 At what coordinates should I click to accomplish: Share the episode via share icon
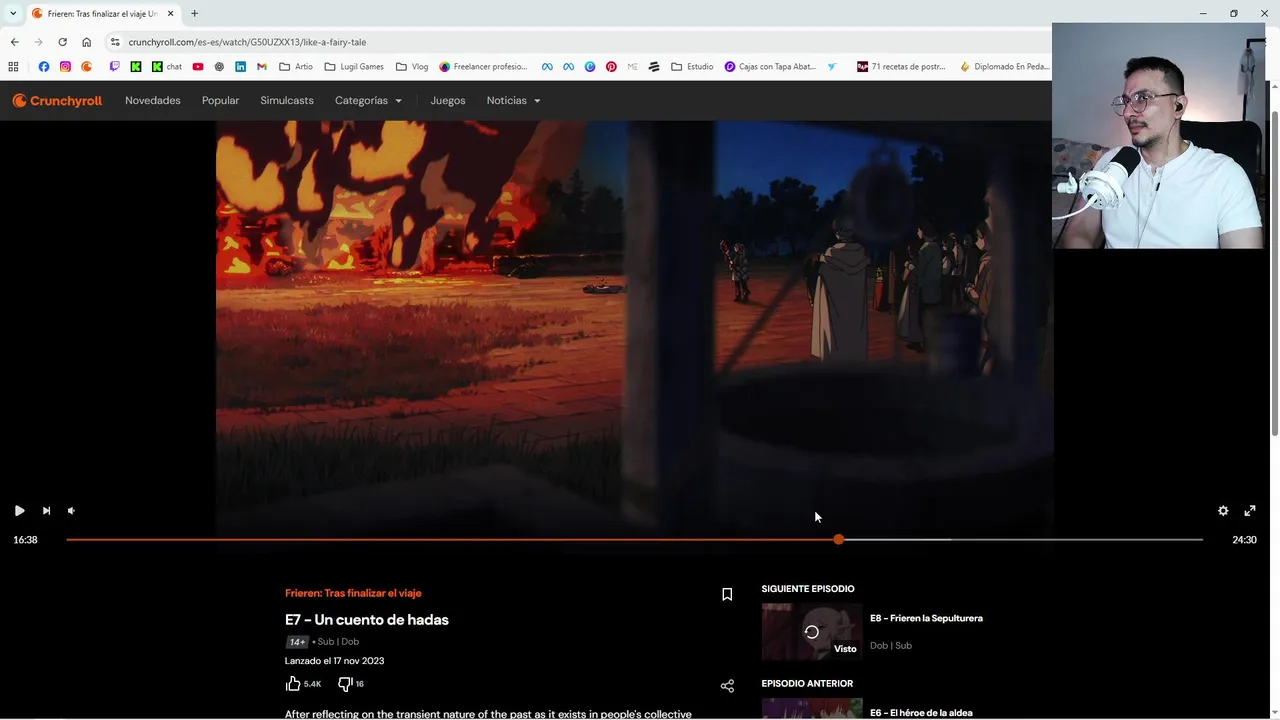[x=727, y=686]
